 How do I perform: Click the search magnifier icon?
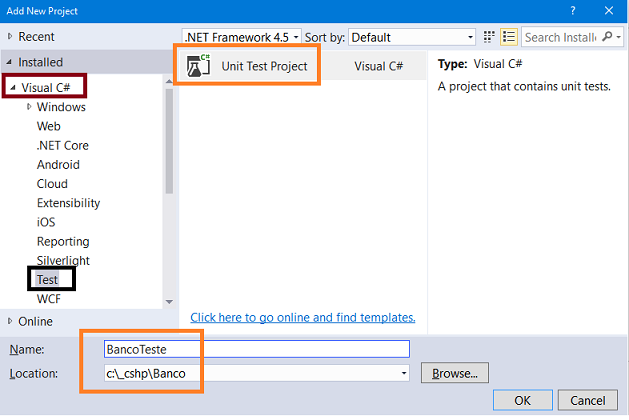click(x=607, y=37)
